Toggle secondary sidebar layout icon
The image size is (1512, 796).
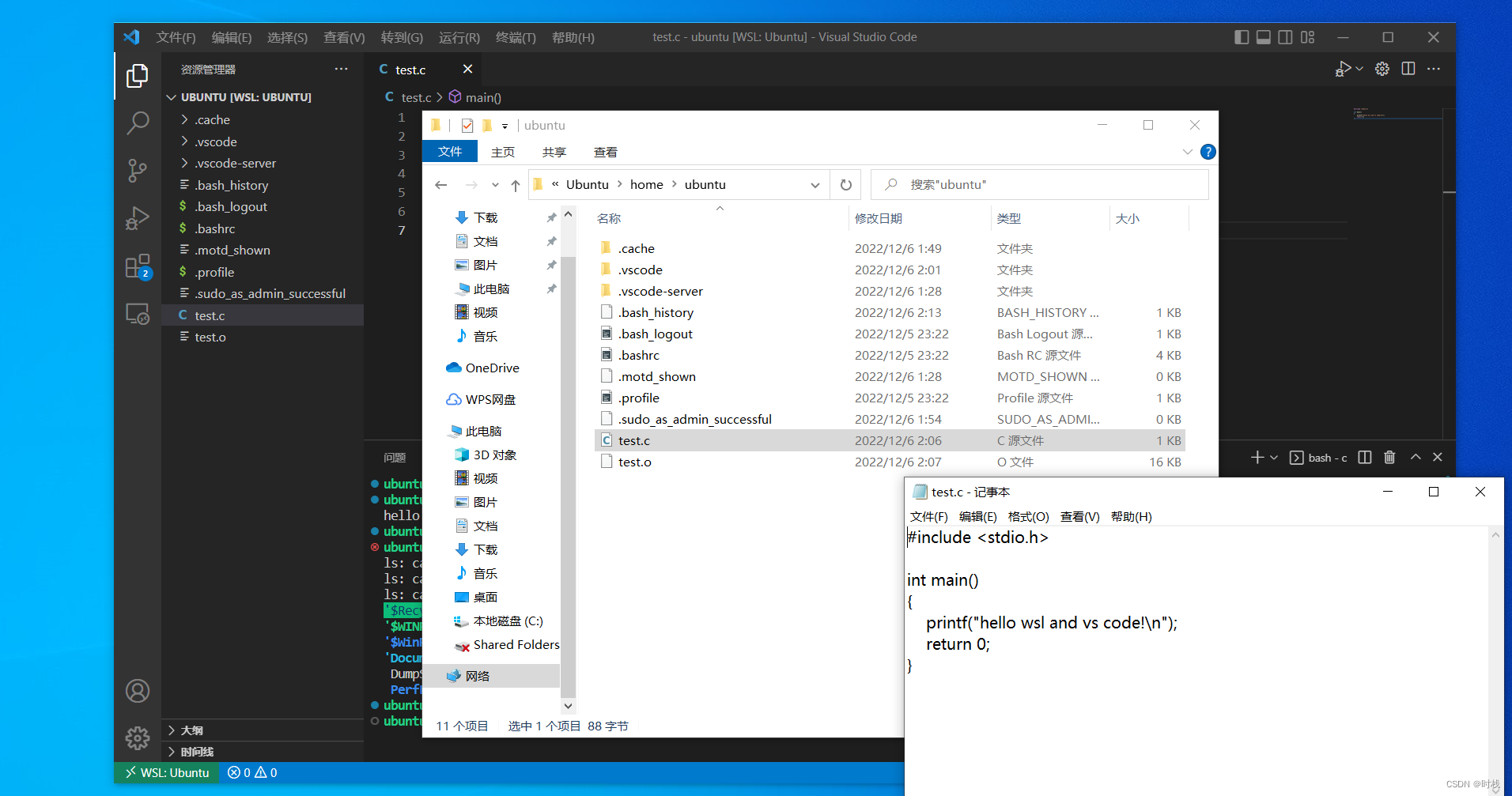point(1286,37)
